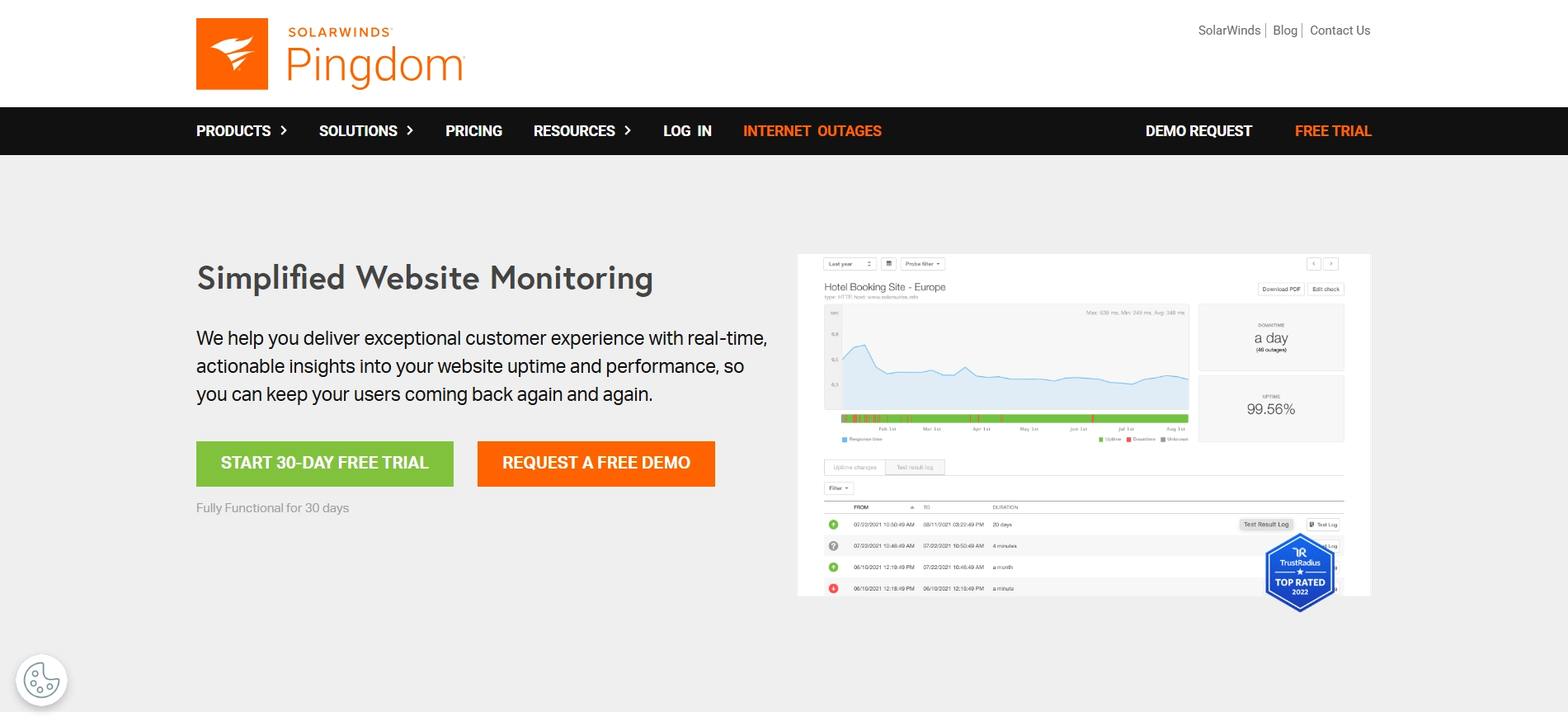
Task: Click the calendar icon in the dashboard preview
Action: [x=888, y=264]
